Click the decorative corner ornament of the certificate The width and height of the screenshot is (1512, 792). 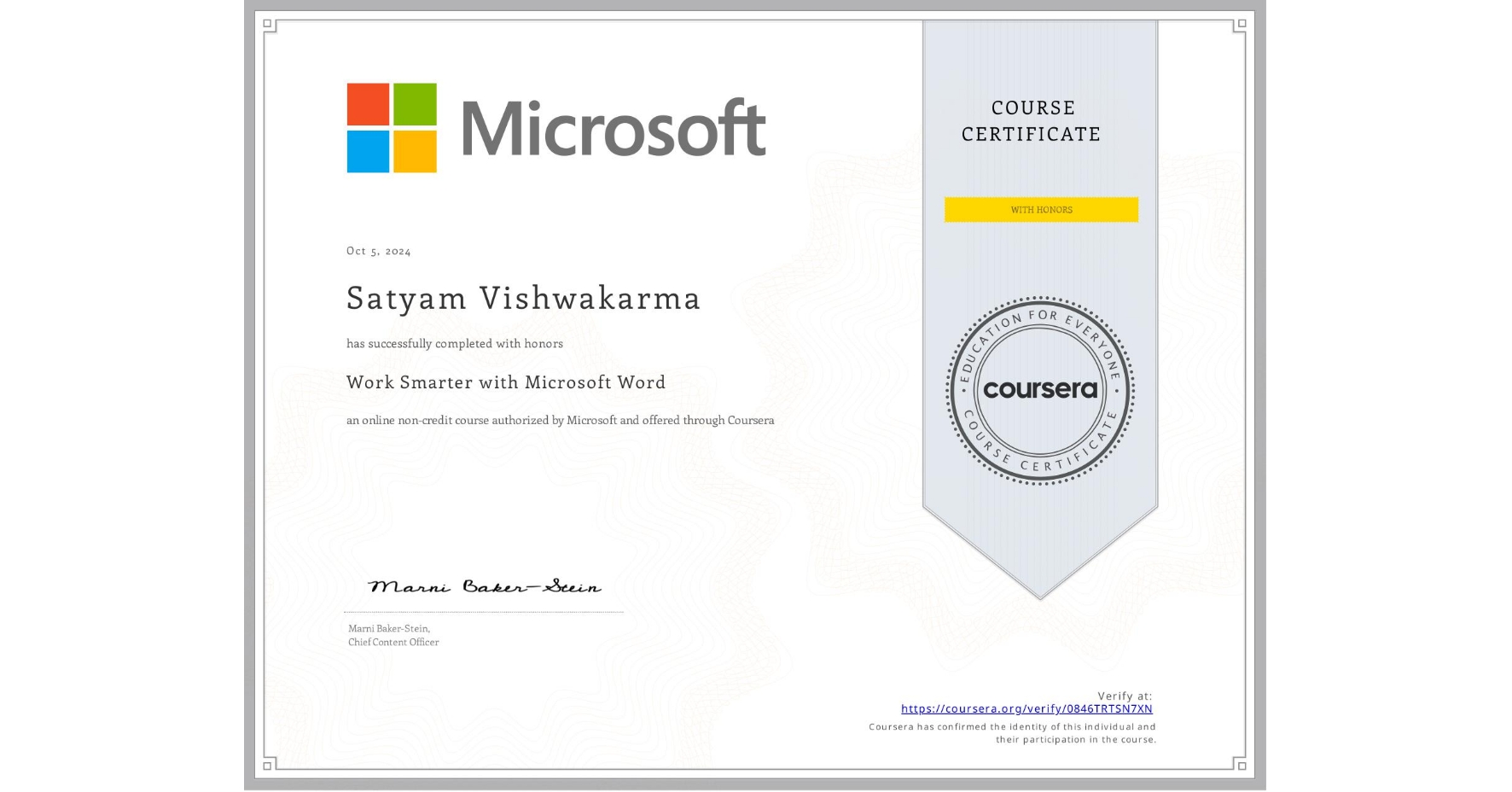coord(269,27)
